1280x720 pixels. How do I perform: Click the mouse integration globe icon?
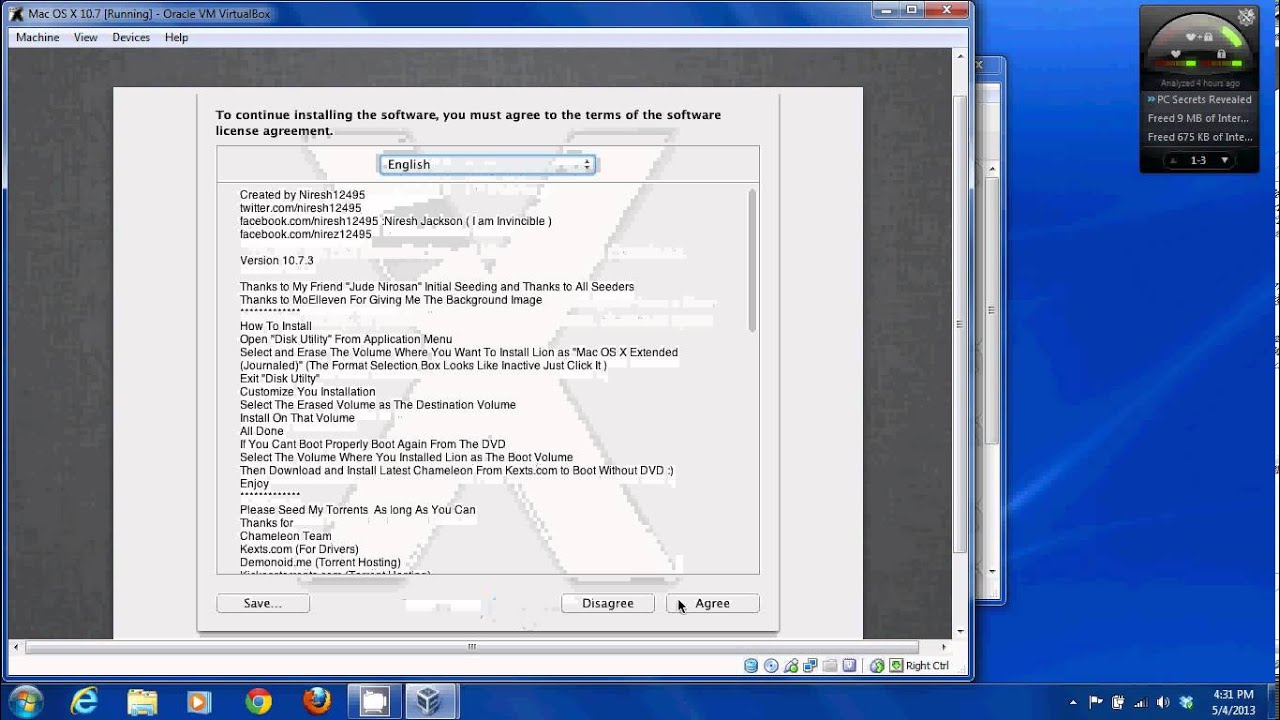coord(877,666)
